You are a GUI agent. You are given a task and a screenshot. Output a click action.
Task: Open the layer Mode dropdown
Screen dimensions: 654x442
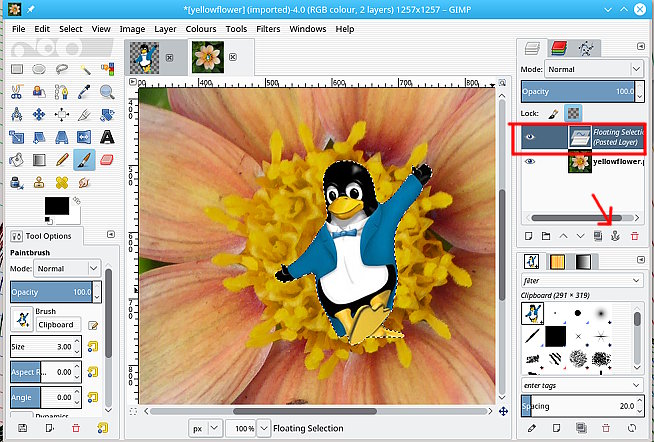point(594,69)
